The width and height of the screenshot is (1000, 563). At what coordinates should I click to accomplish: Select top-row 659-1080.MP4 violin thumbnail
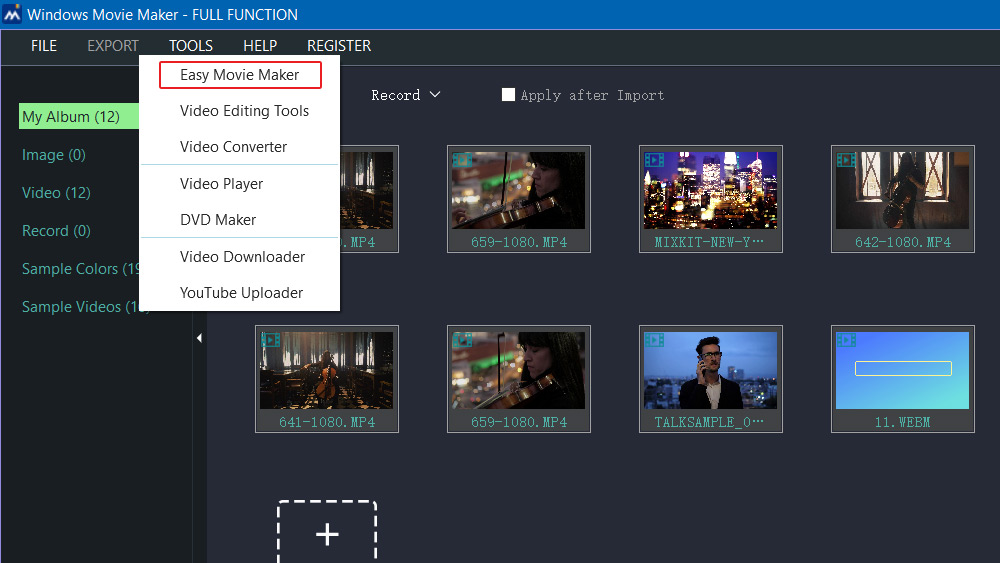click(518, 199)
